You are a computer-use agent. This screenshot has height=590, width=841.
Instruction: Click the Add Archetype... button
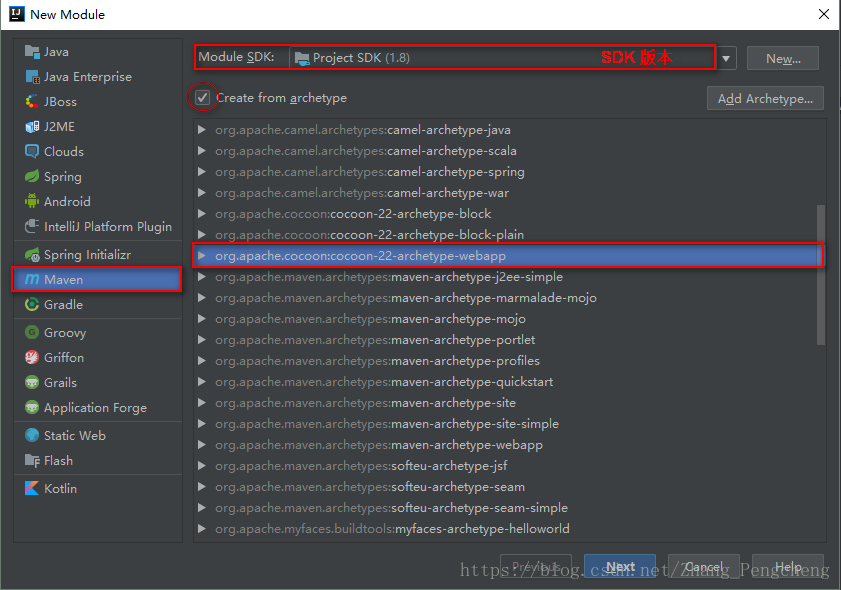(765, 99)
